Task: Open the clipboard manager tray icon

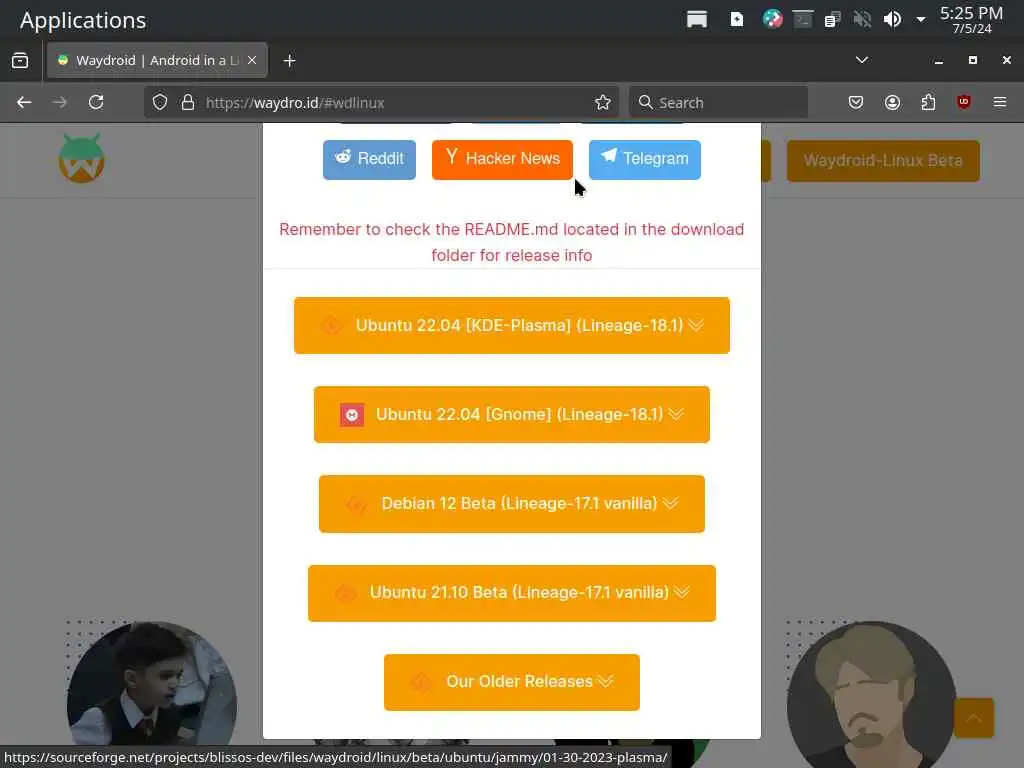Action: click(832, 20)
